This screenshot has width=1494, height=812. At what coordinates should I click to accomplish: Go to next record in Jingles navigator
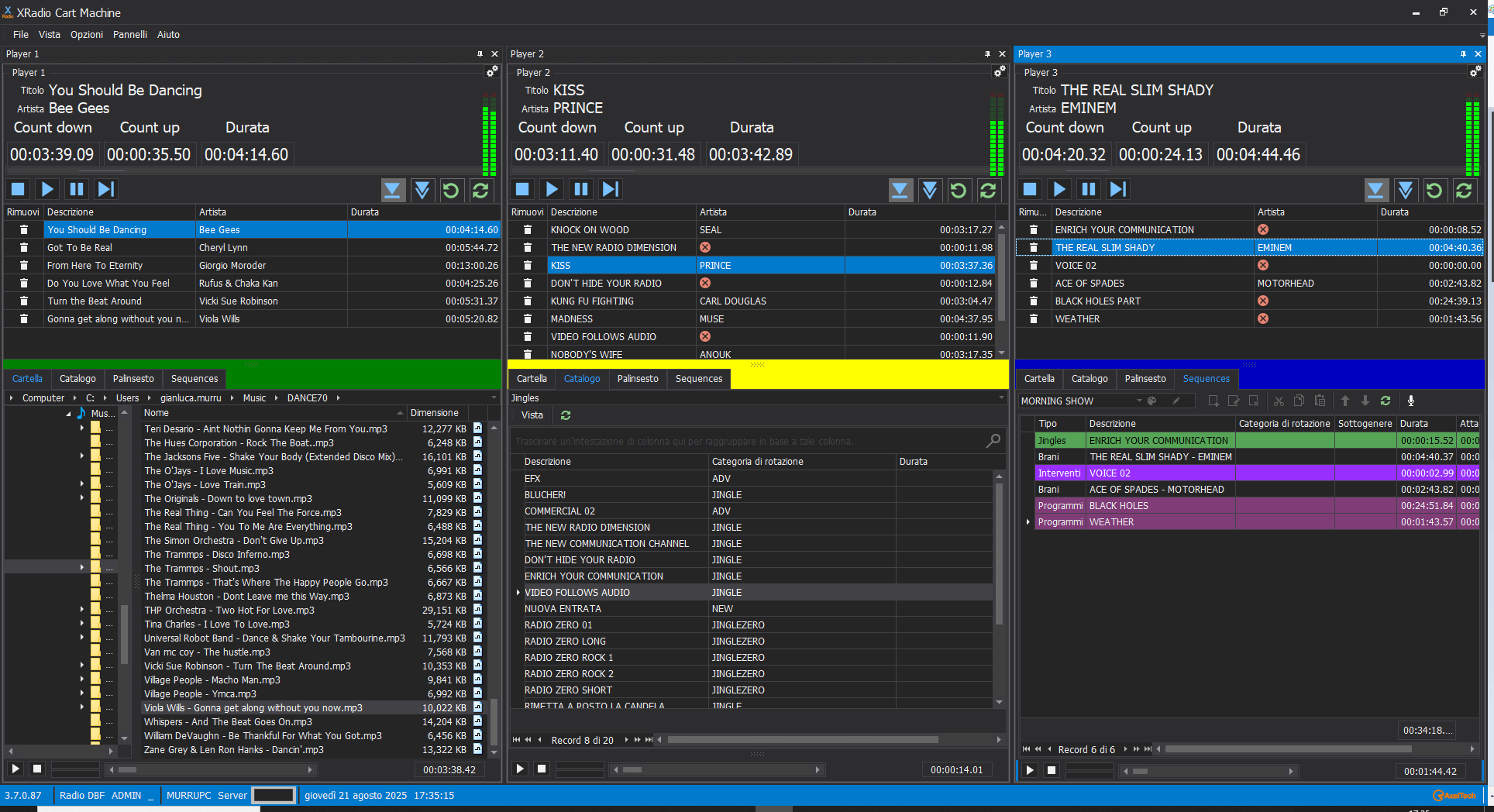coord(626,739)
